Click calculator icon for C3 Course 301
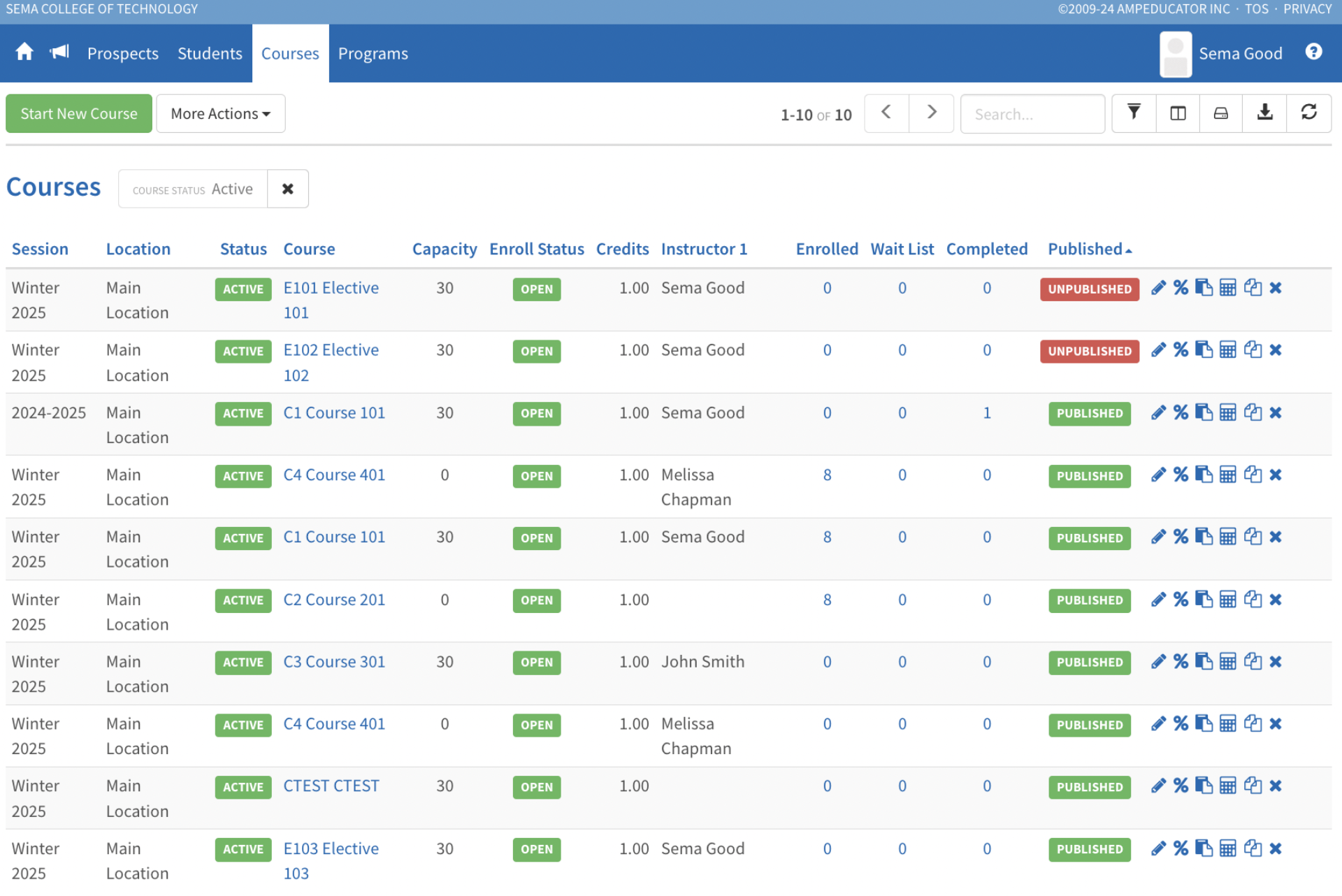The height and width of the screenshot is (896, 1342). click(1227, 662)
